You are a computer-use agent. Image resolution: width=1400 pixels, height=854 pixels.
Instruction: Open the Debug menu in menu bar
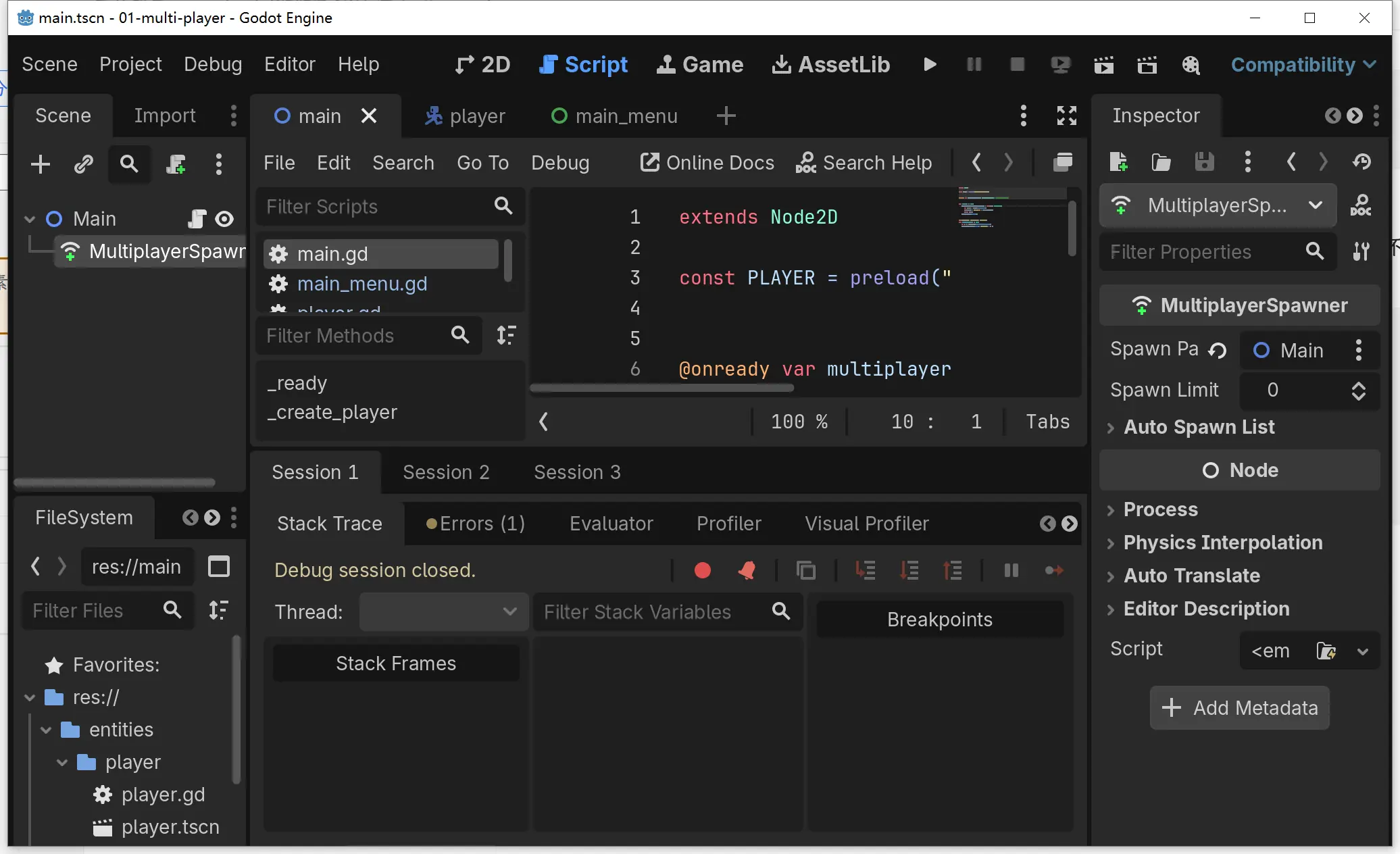point(213,64)
